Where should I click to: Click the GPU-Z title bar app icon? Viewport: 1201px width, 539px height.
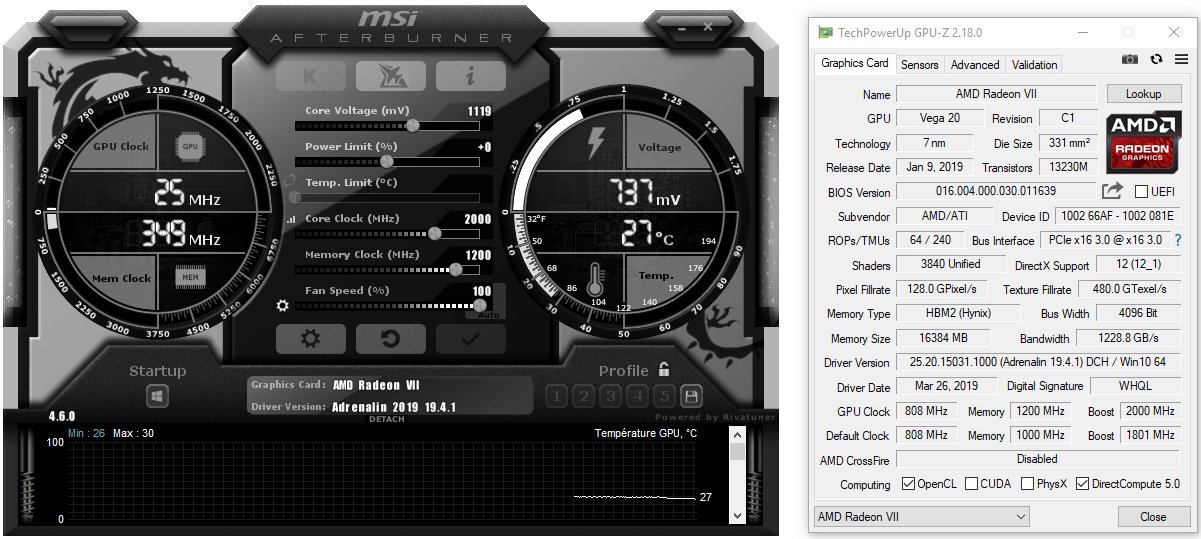[x=824, y=32]
